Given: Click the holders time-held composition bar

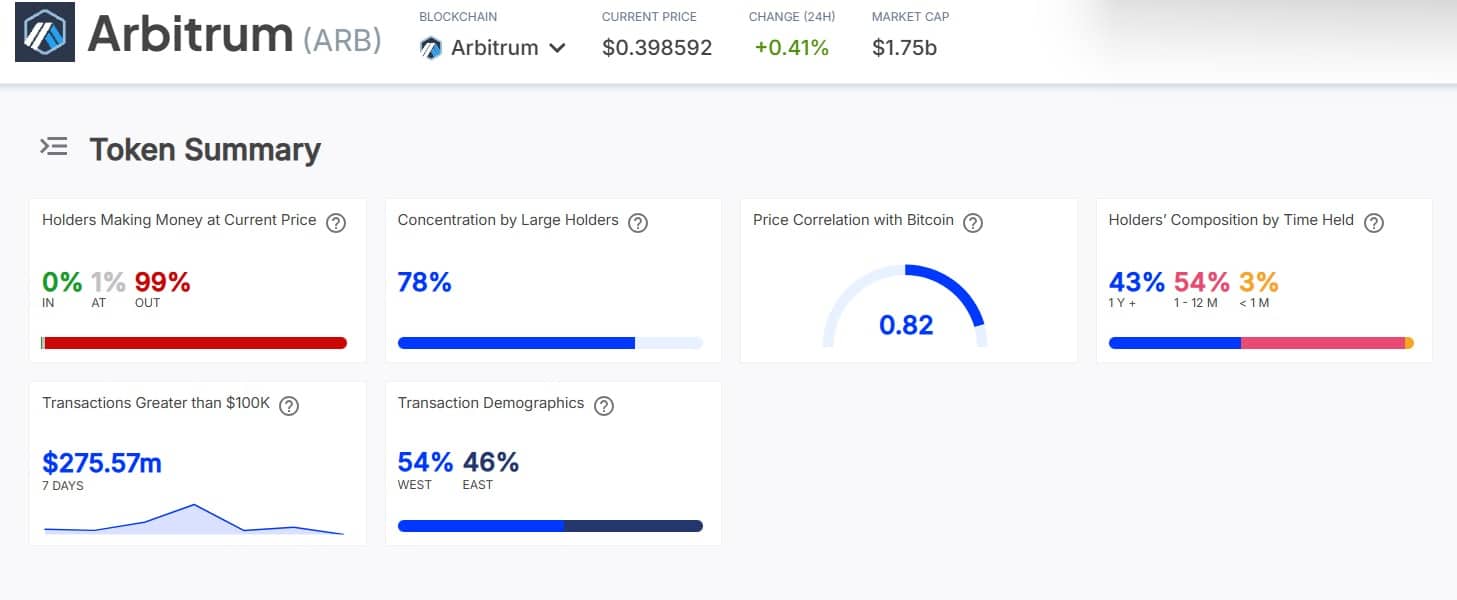Looking at the screenshot, I should [1261, 343].
